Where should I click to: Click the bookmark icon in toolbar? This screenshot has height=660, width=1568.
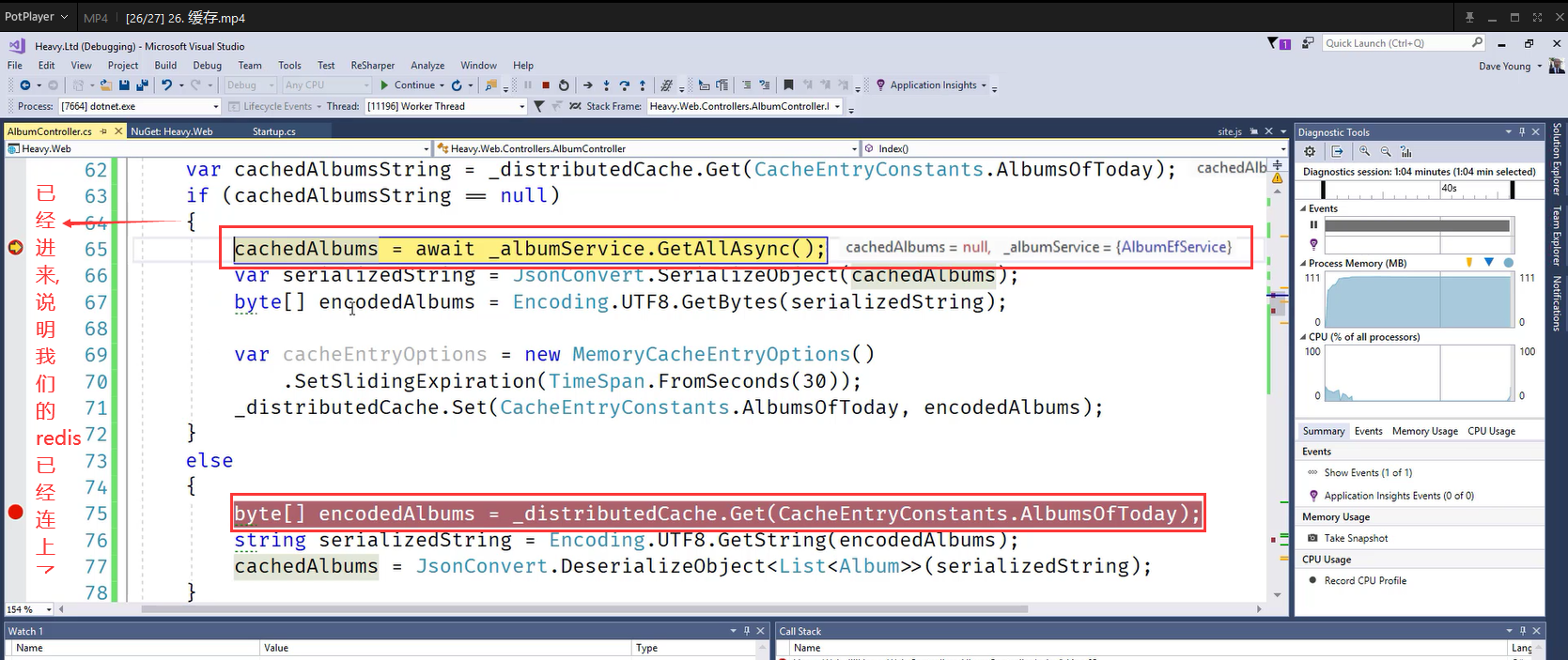pyautogui.click(x=788, y=84)
